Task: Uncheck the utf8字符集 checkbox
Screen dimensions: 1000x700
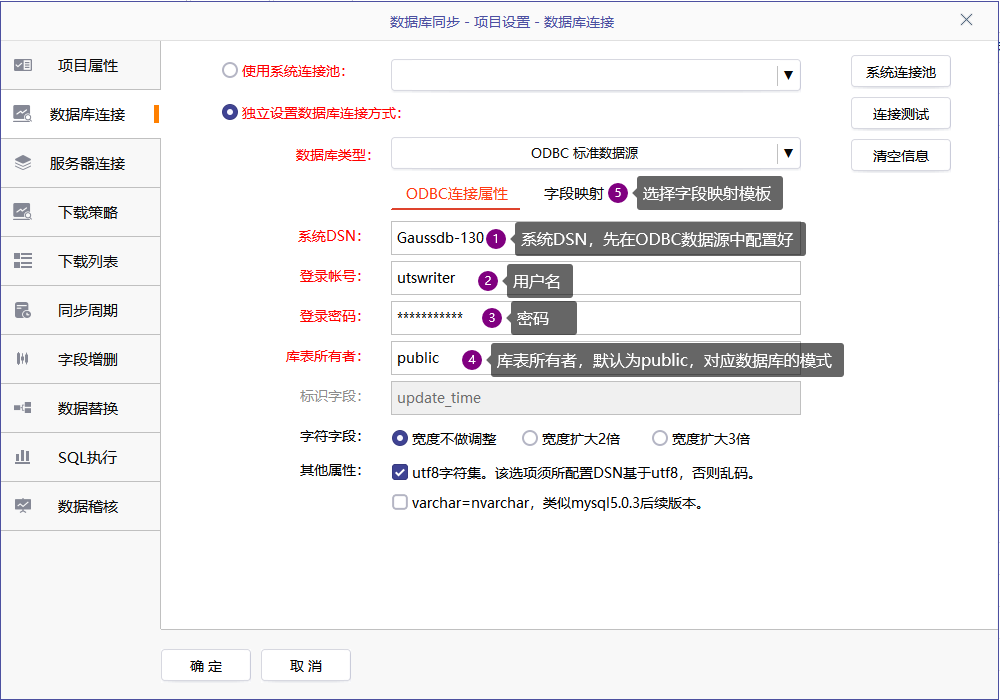Action: tap(399, 472)
